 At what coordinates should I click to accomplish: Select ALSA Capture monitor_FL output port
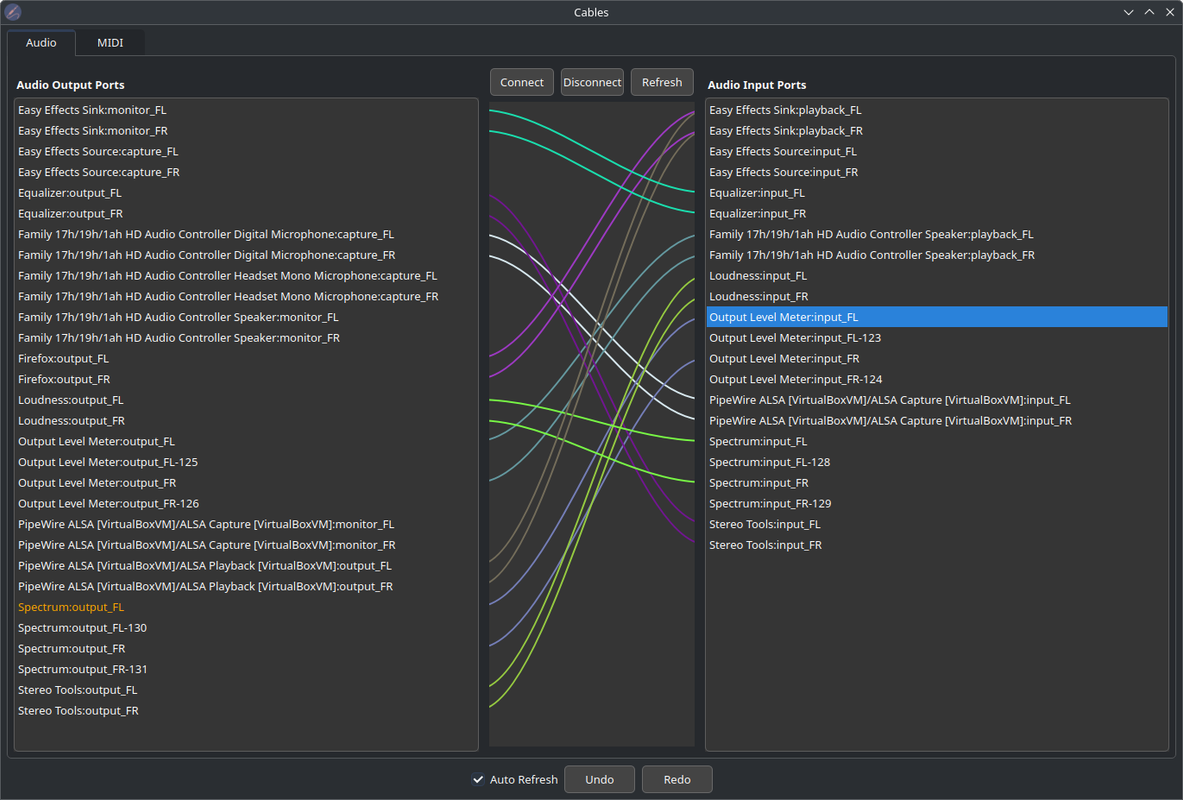(246, 525)
